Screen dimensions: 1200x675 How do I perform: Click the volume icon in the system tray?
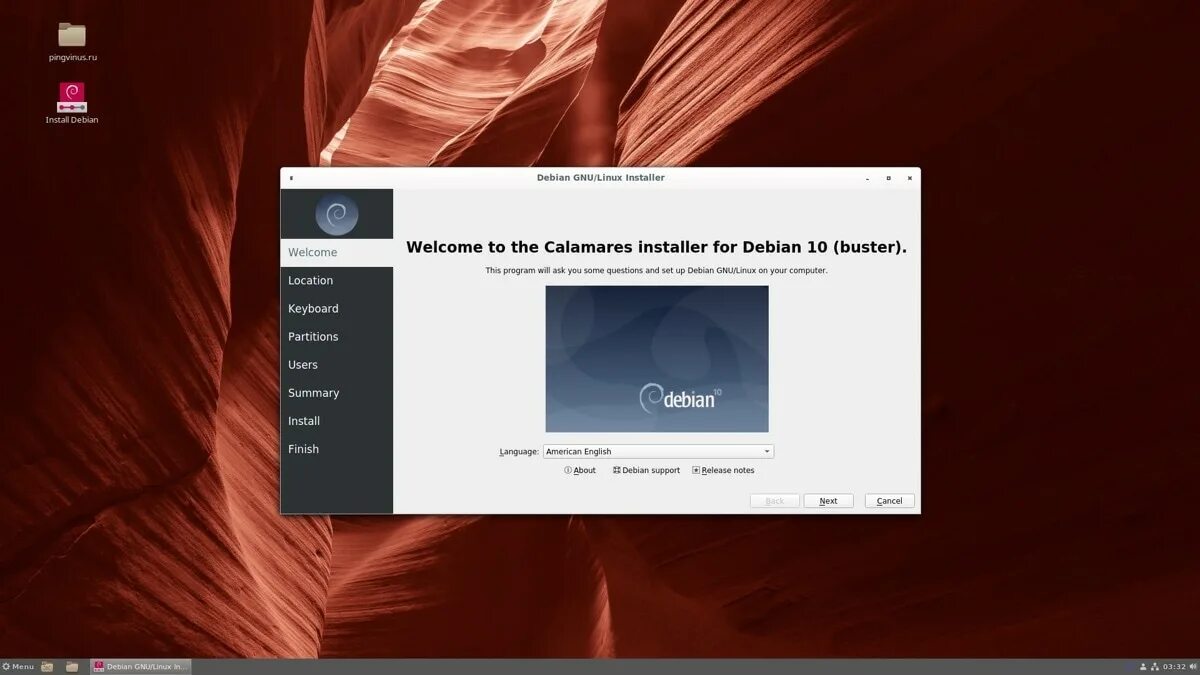point(1193,667)
